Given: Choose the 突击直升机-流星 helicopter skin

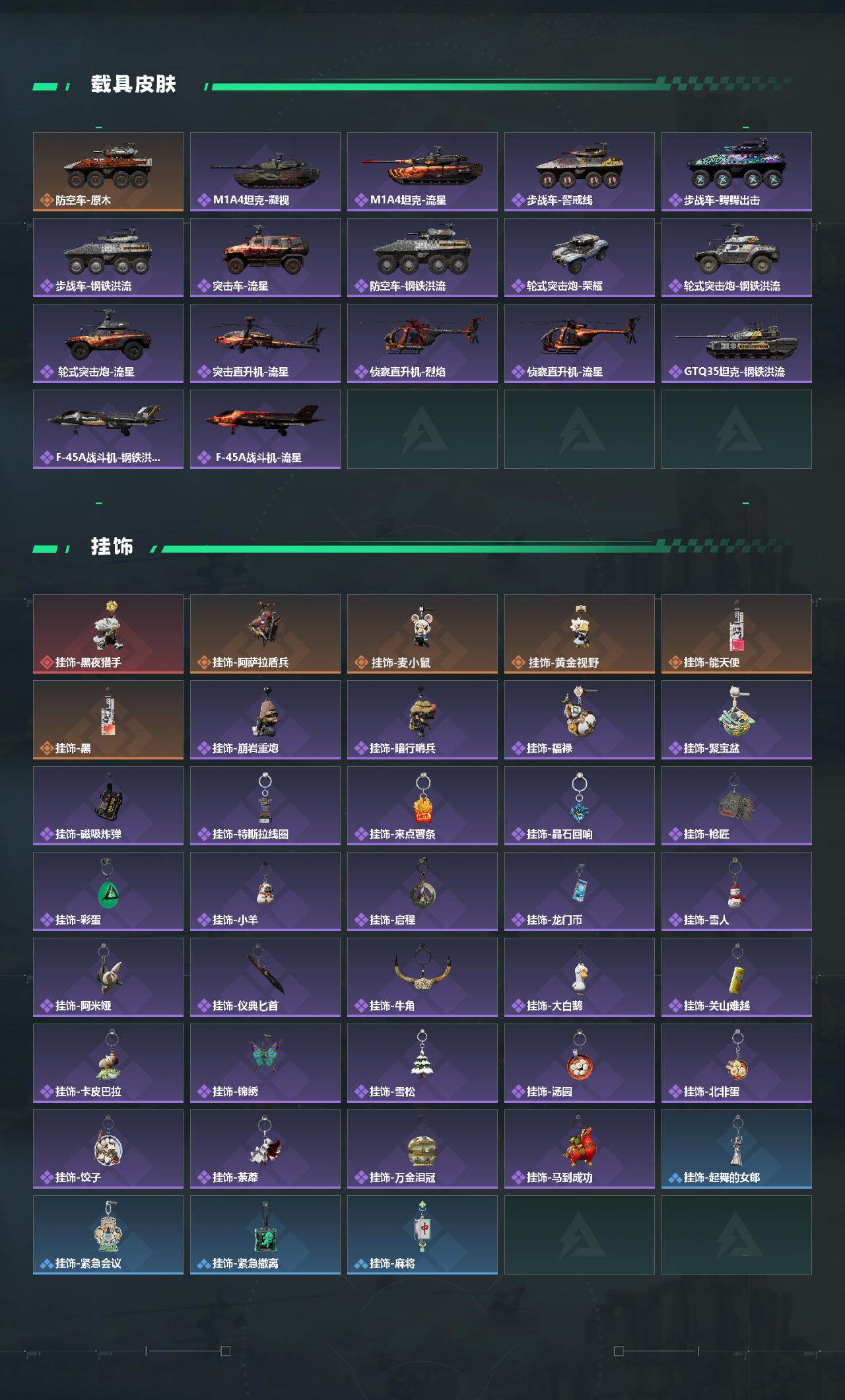Looking at the screenshot, I should (x=265, y=343).
